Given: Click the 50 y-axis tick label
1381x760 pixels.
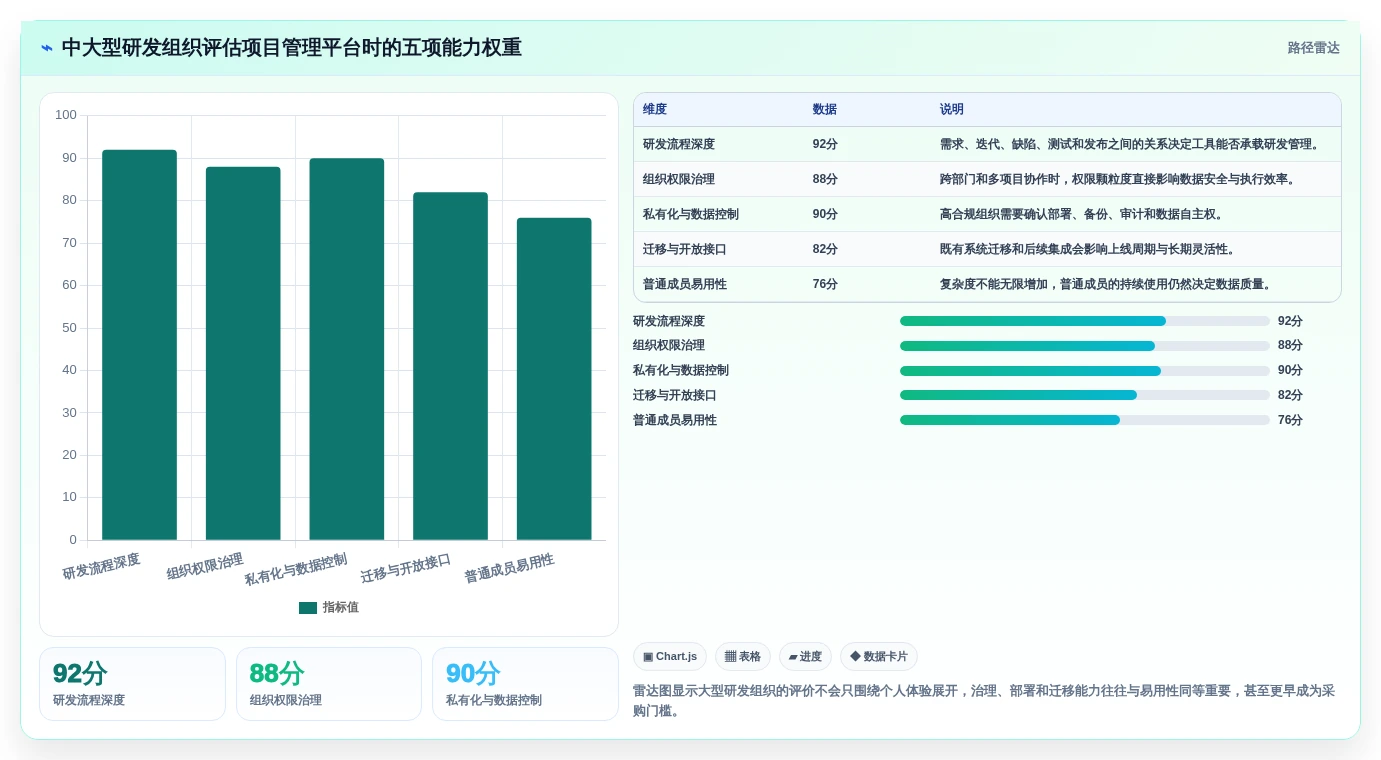Looking at the screenshot, I should click(x=69, y=328).
